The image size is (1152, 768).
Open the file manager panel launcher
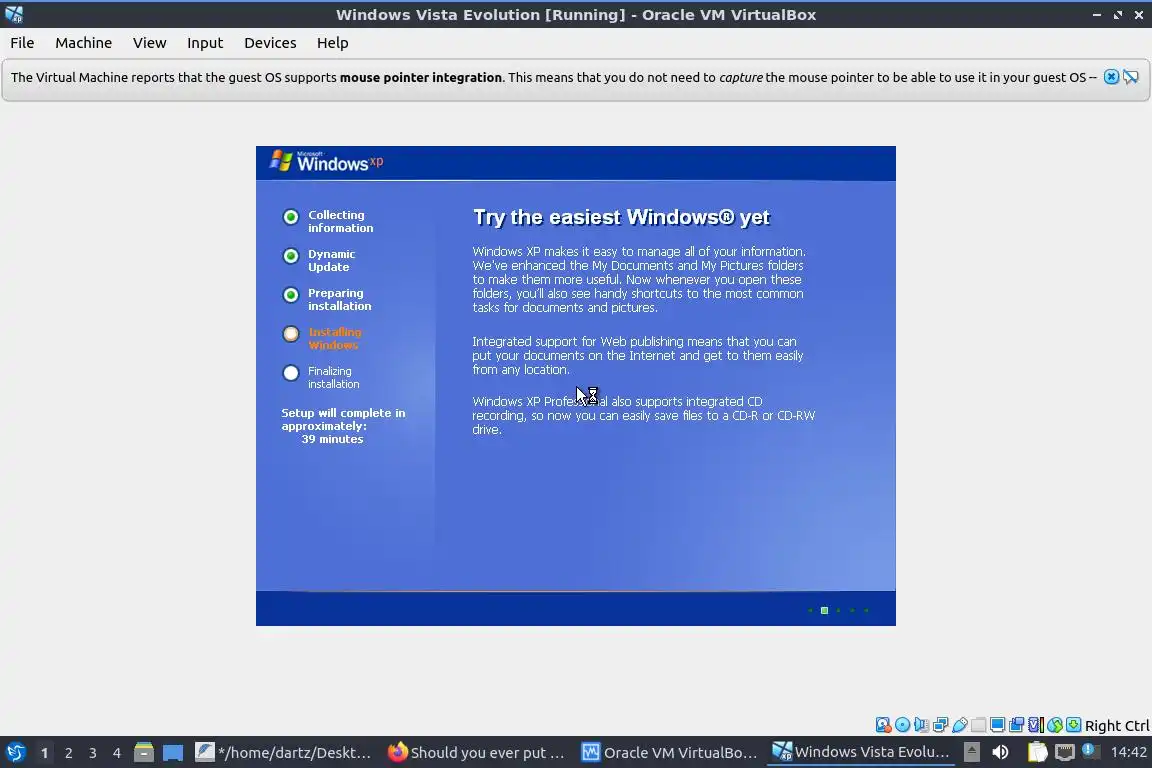(144, 752)
